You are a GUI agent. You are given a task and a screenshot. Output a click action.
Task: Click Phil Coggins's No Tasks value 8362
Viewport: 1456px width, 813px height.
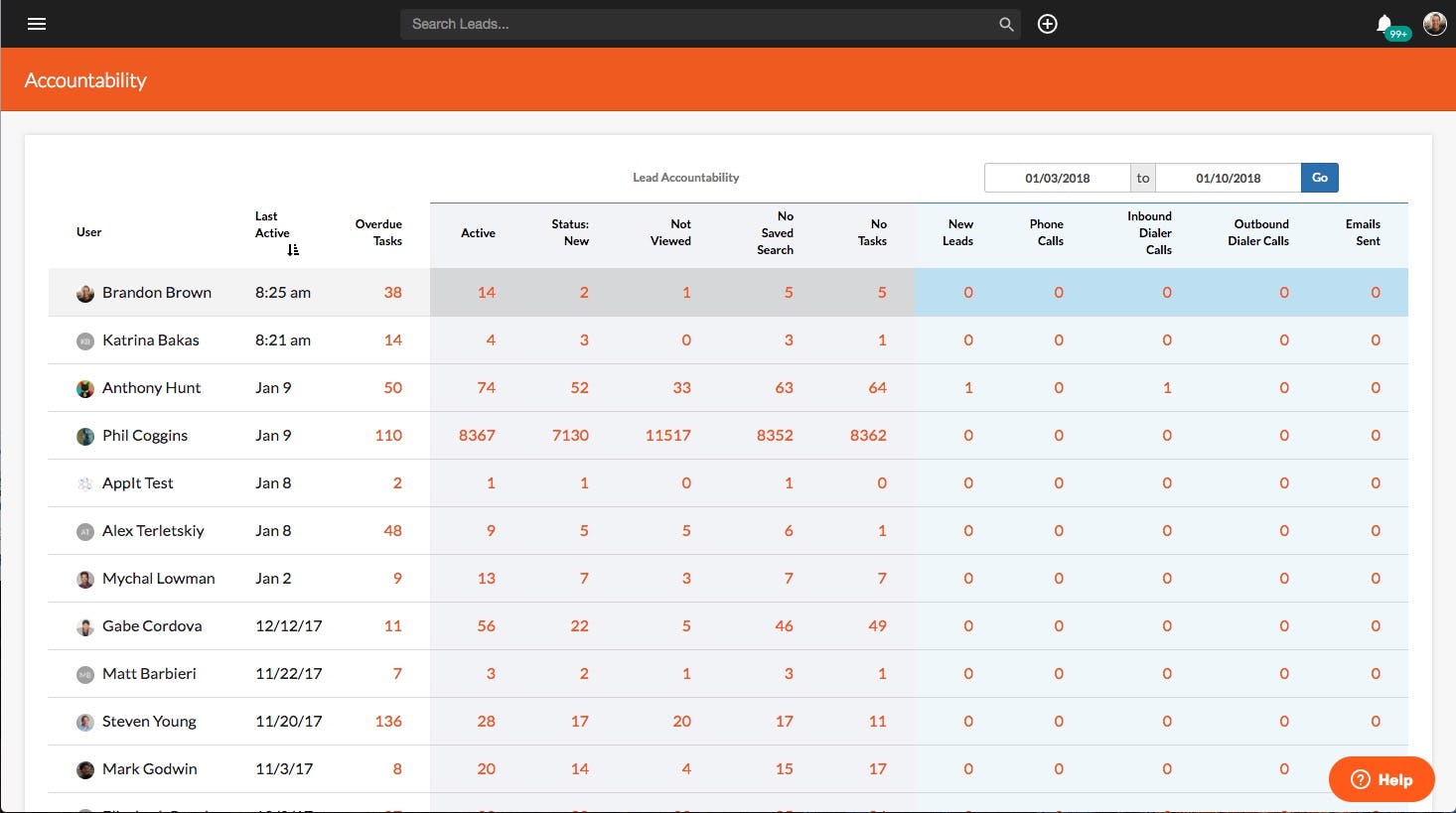point(868,436)
